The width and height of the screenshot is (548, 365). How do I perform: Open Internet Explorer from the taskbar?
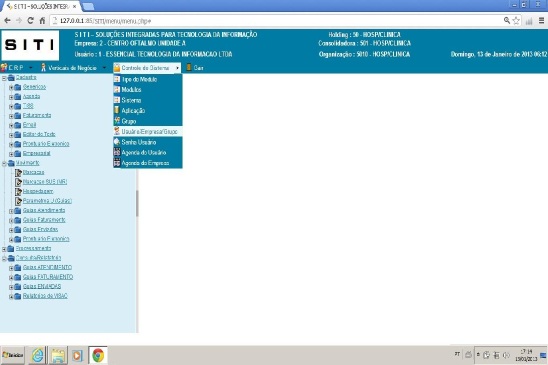(x=38, y=356)
